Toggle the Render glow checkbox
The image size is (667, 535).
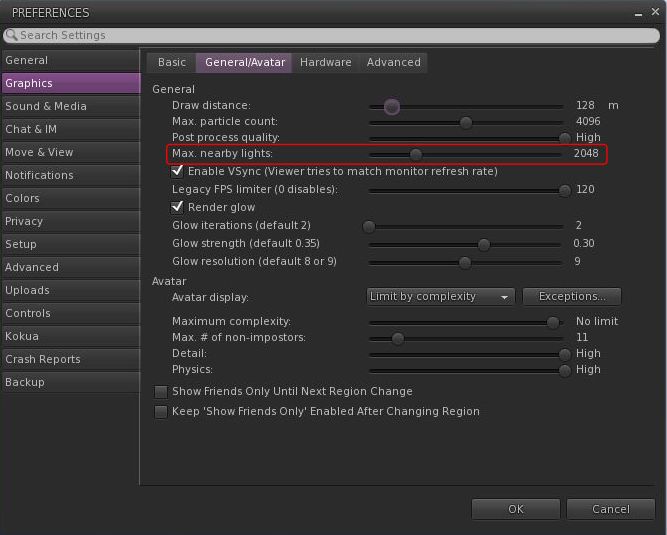[x=178, y=207]
